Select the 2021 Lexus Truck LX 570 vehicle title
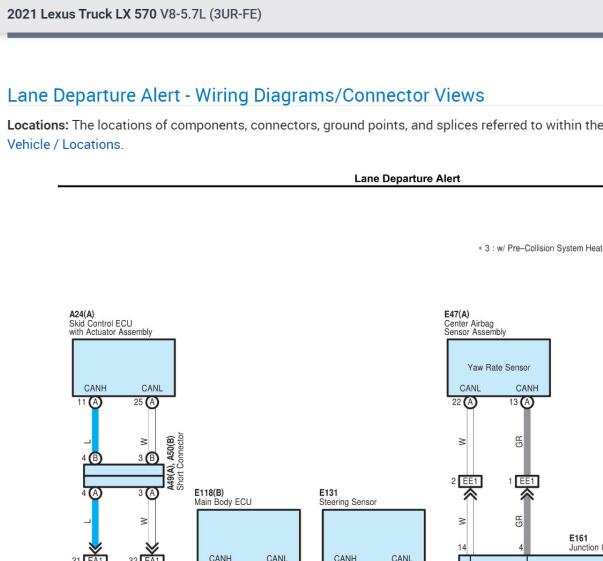 click(134, 15)
